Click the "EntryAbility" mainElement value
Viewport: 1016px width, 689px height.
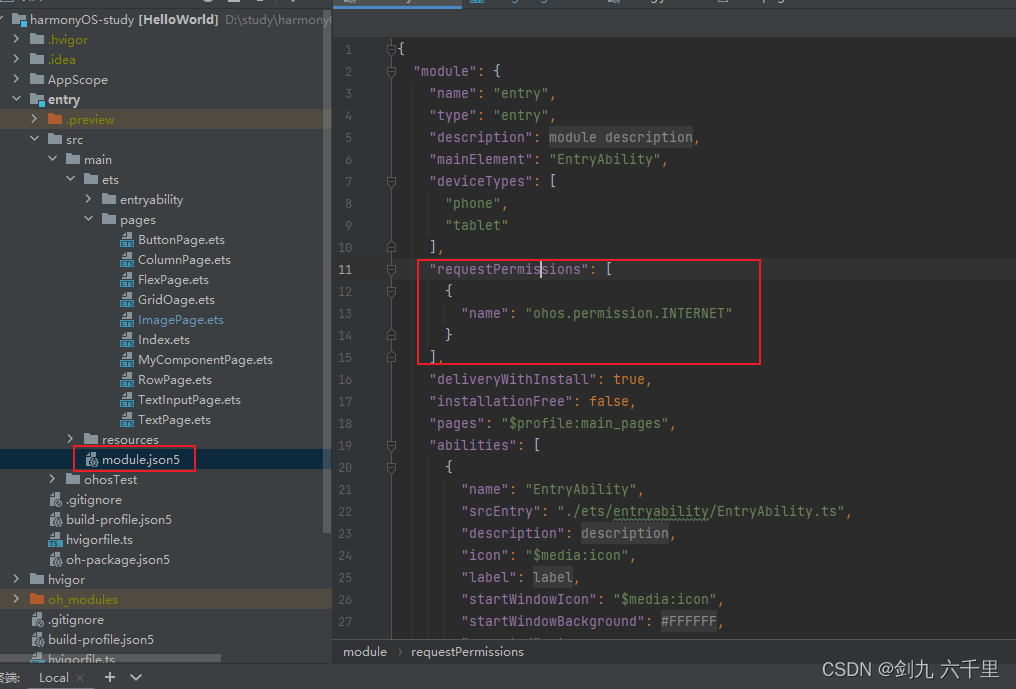click(605, 159)
